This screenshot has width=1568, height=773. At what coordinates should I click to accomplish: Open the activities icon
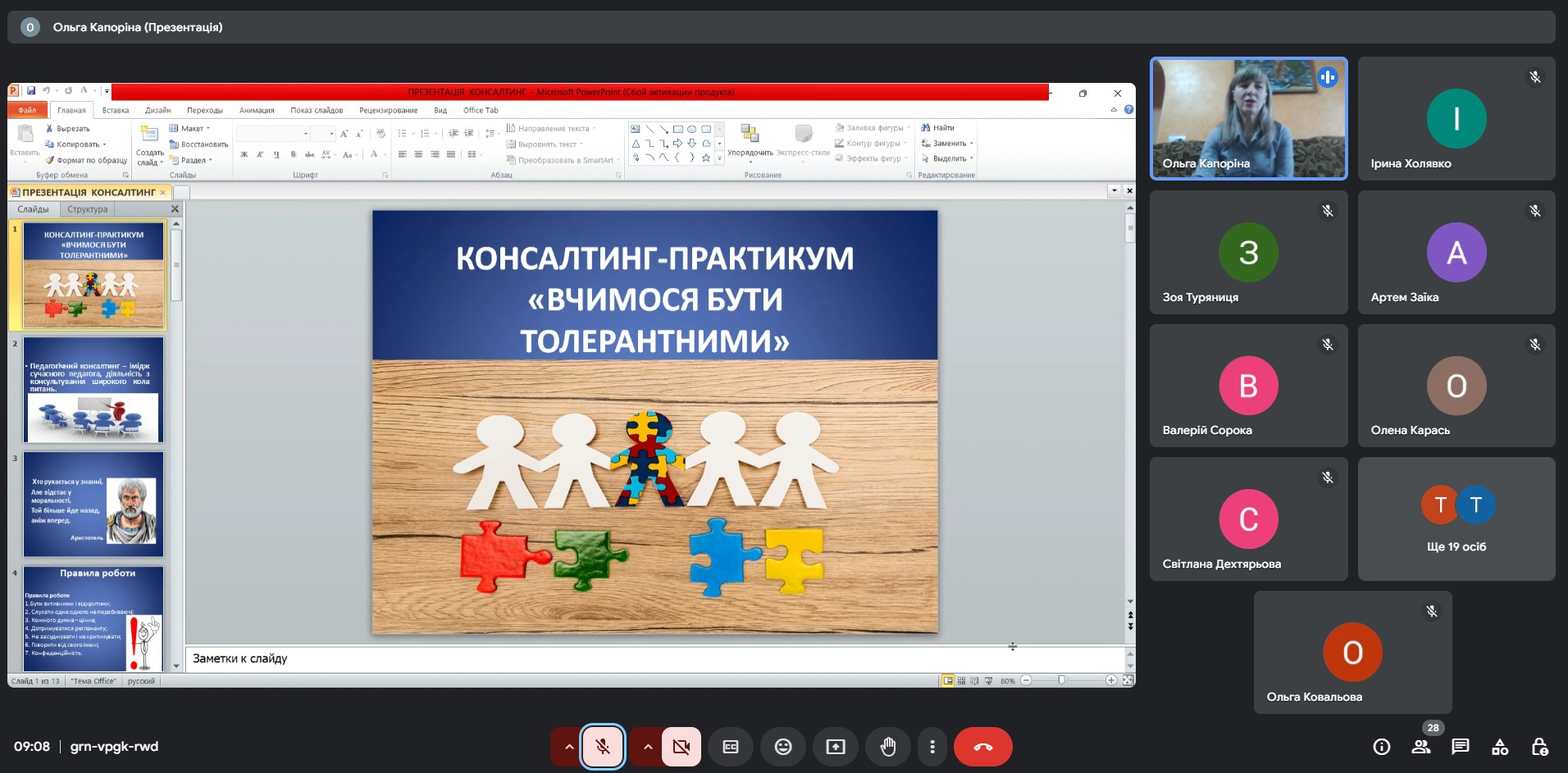point(1499,747)
